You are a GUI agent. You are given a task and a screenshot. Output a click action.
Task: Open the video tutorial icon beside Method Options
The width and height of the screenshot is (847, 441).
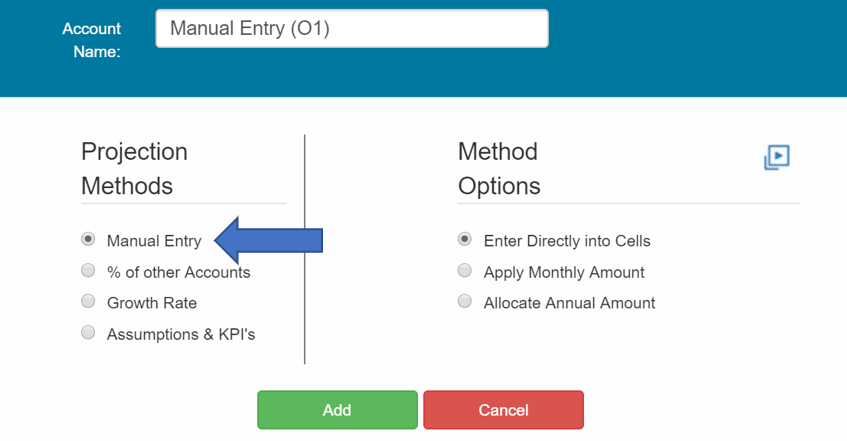tap(777, 157)
